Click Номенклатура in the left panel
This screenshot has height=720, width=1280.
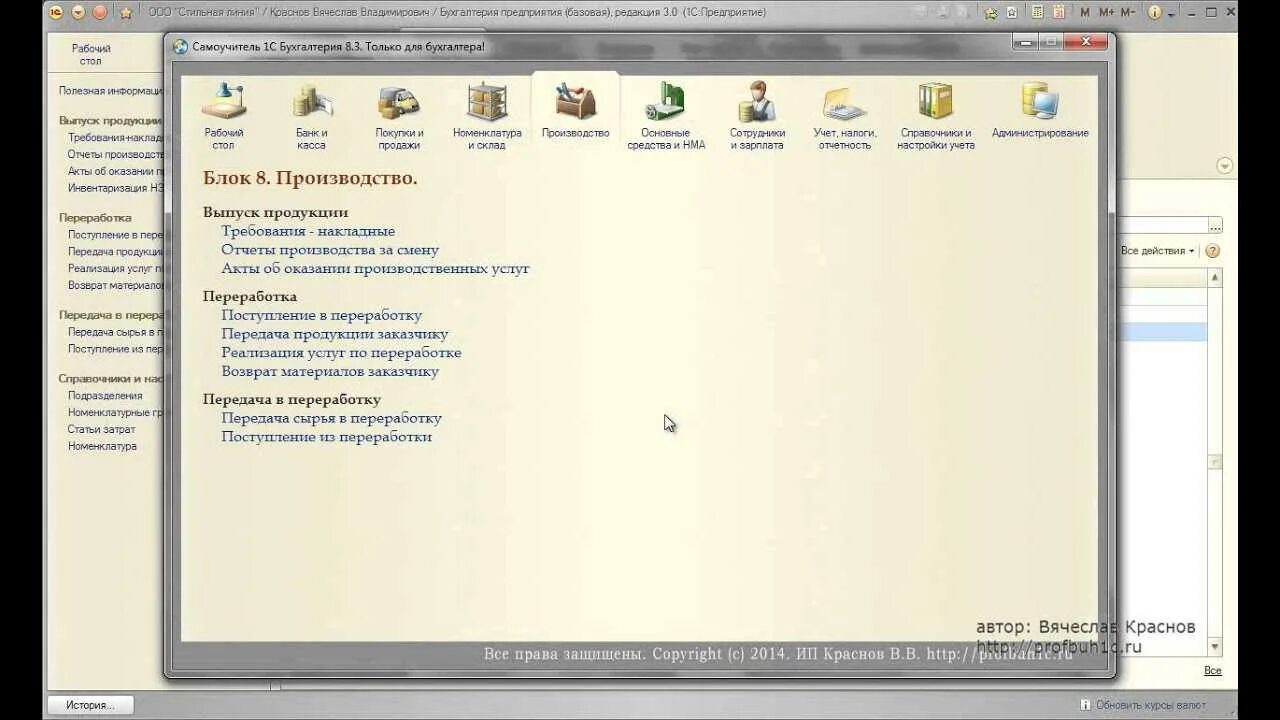tap(102, 447)
